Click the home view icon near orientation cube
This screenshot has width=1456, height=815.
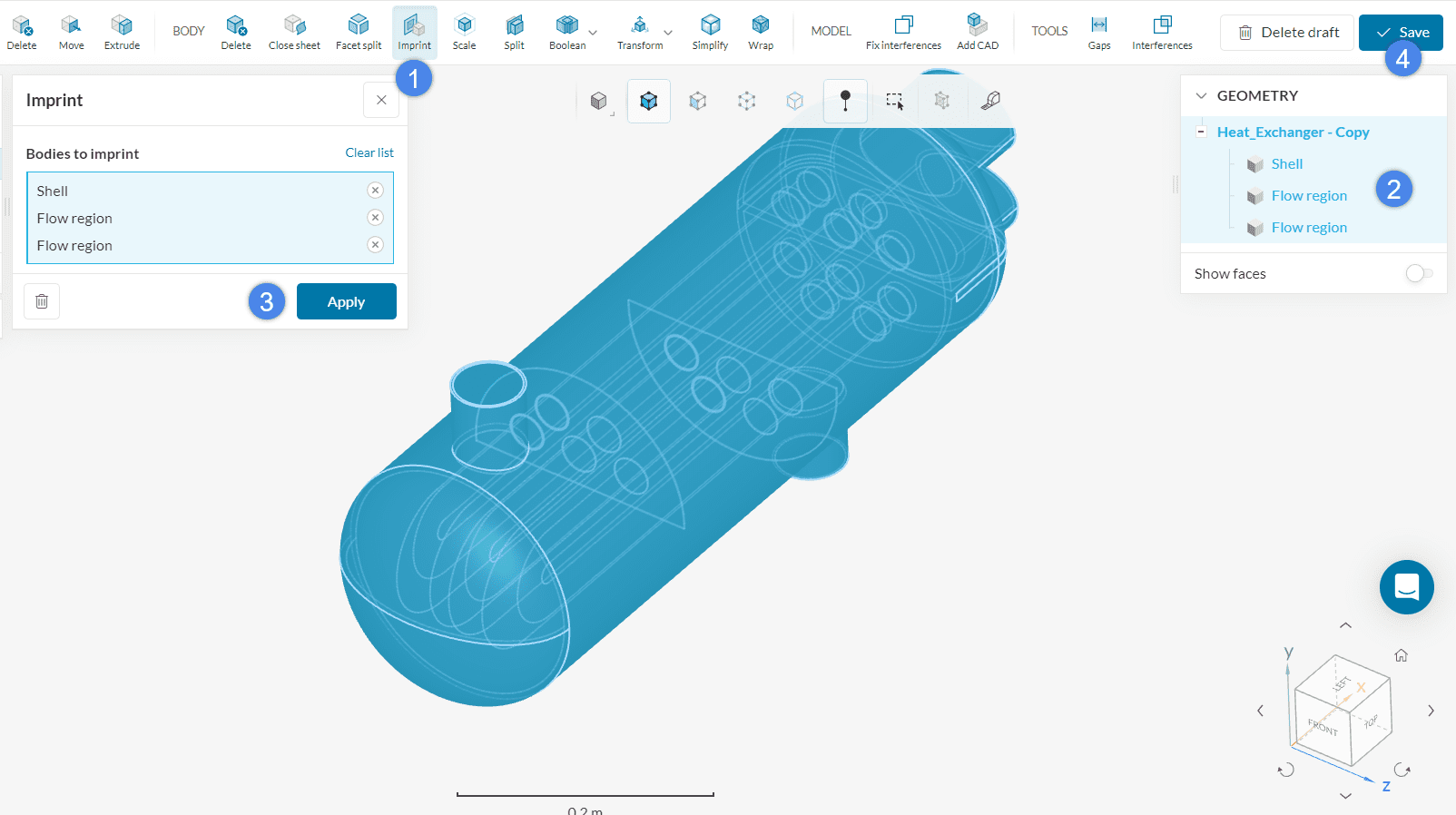[x=1401, y=655]
